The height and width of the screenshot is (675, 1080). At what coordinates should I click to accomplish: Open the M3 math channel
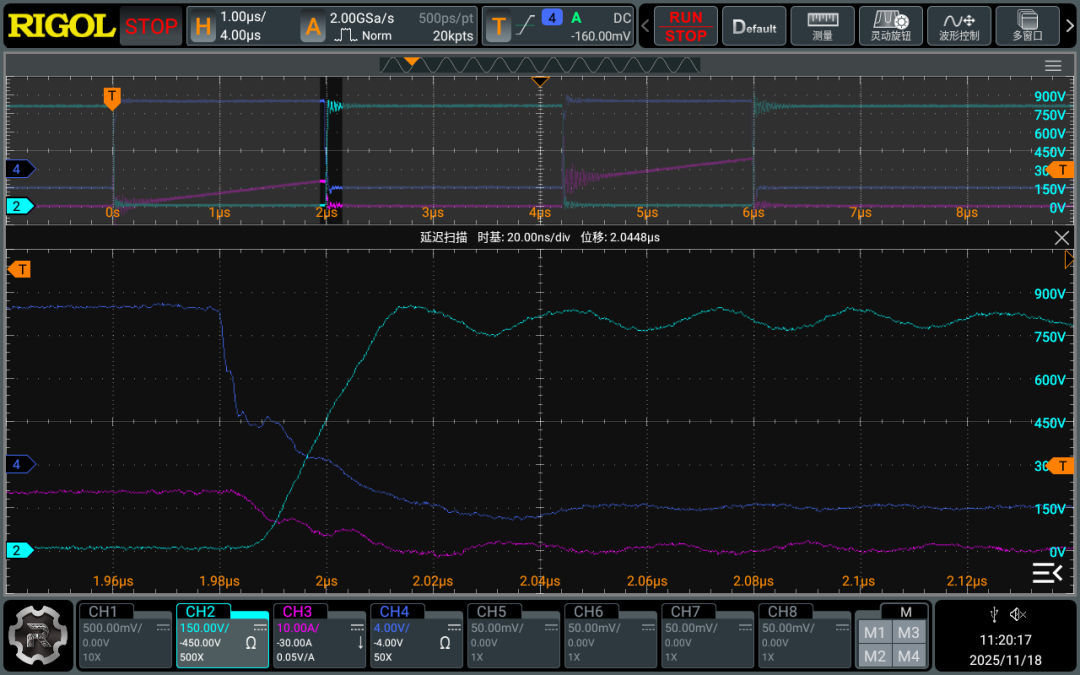tap(908, 632)
